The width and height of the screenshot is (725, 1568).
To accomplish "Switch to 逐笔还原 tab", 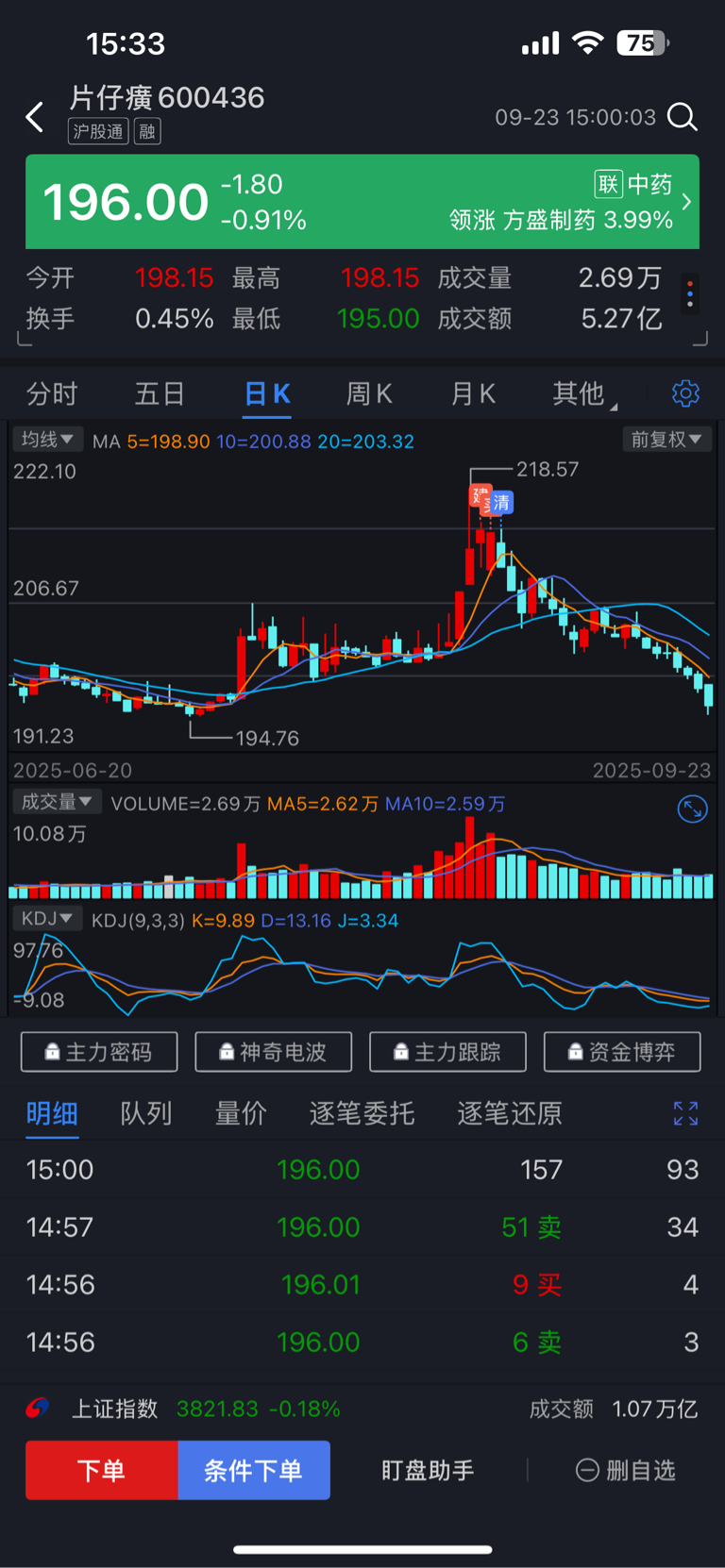I will (510, 1113).
